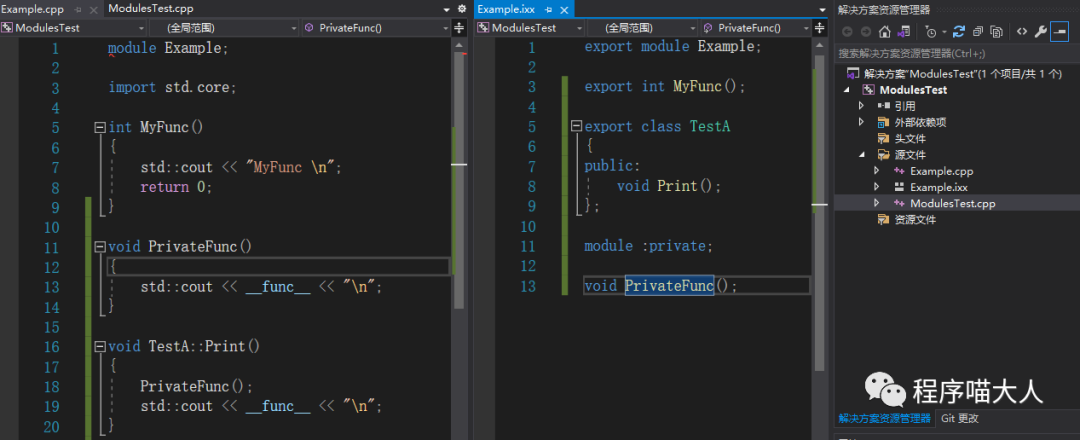Toggle the Preview Selected Items button
The image size is (1080, 440).
[x=1059, y=31]
